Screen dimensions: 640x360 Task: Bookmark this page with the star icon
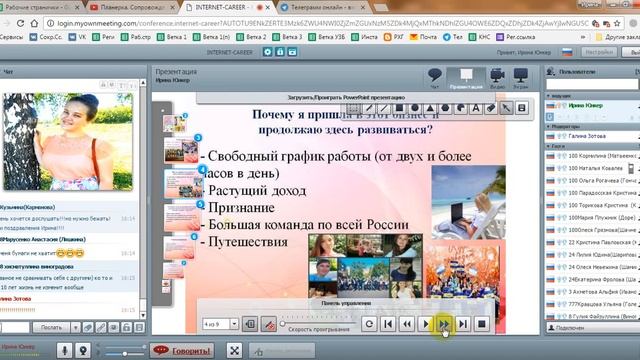coord(617,23)
